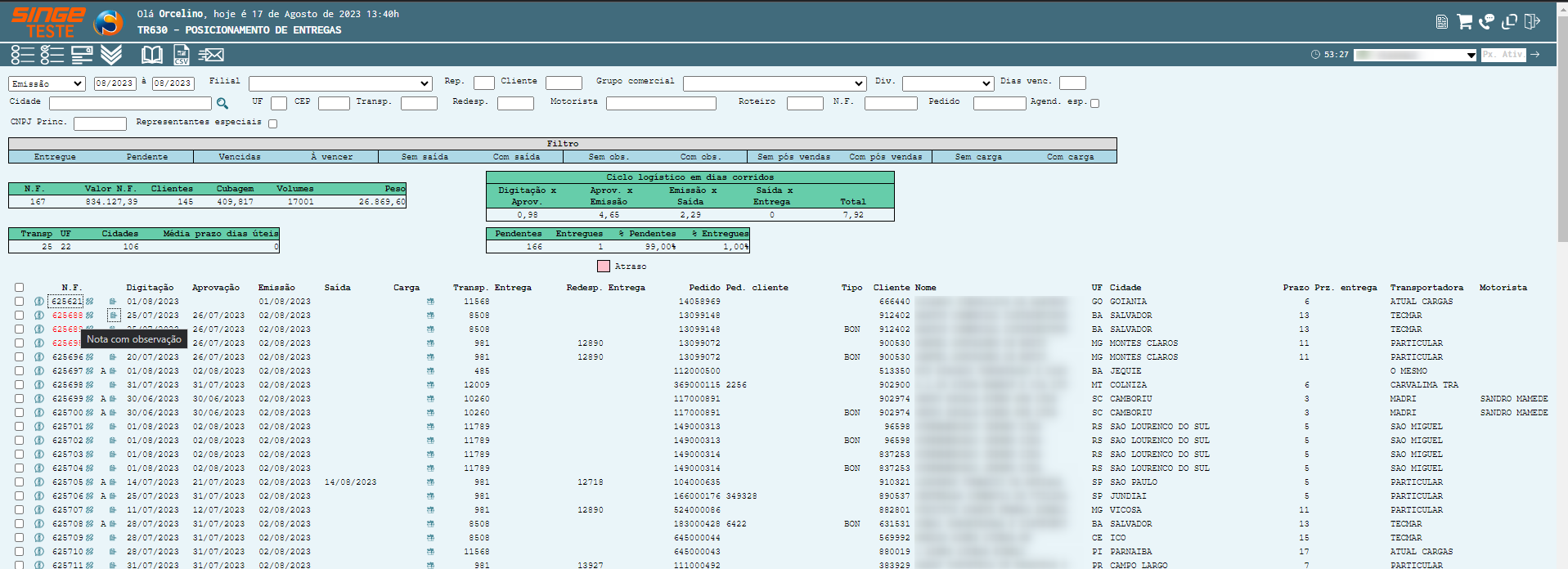Send by email with the envelope icon
This screenshot has width=1568, height=569.
[x=211, y=55]
